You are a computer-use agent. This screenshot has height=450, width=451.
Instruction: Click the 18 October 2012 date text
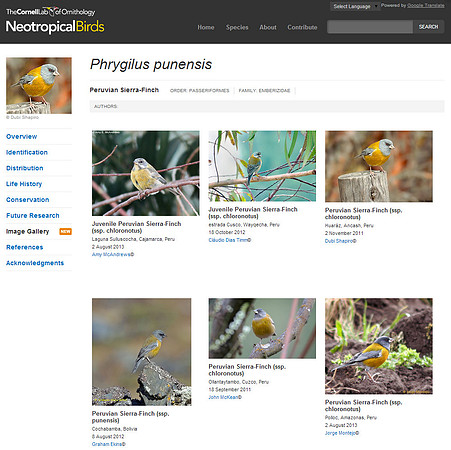(227, 232)
